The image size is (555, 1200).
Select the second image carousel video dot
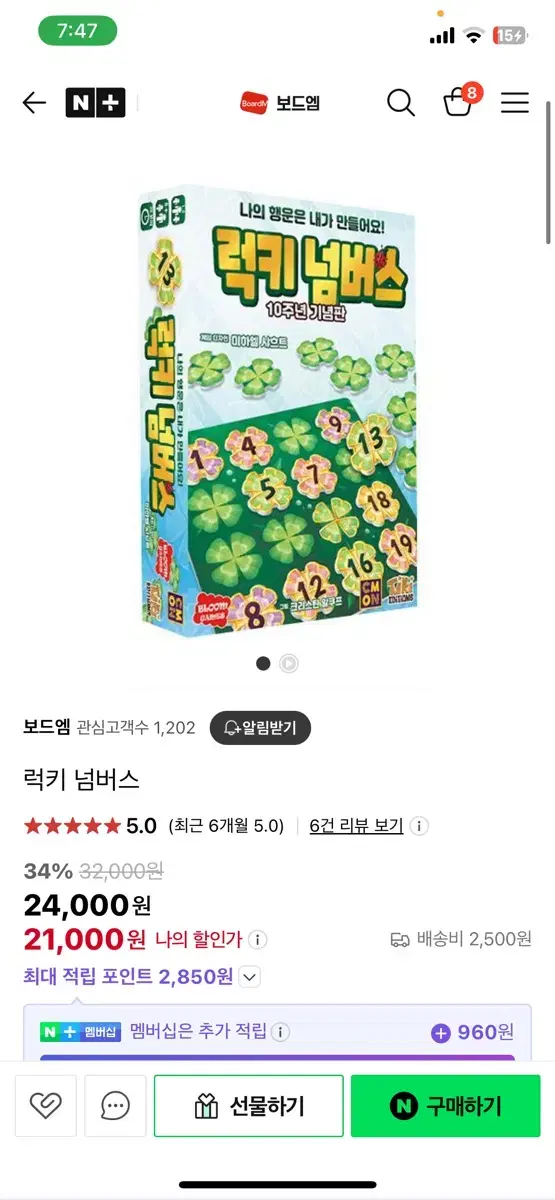[x=288, y=663]
